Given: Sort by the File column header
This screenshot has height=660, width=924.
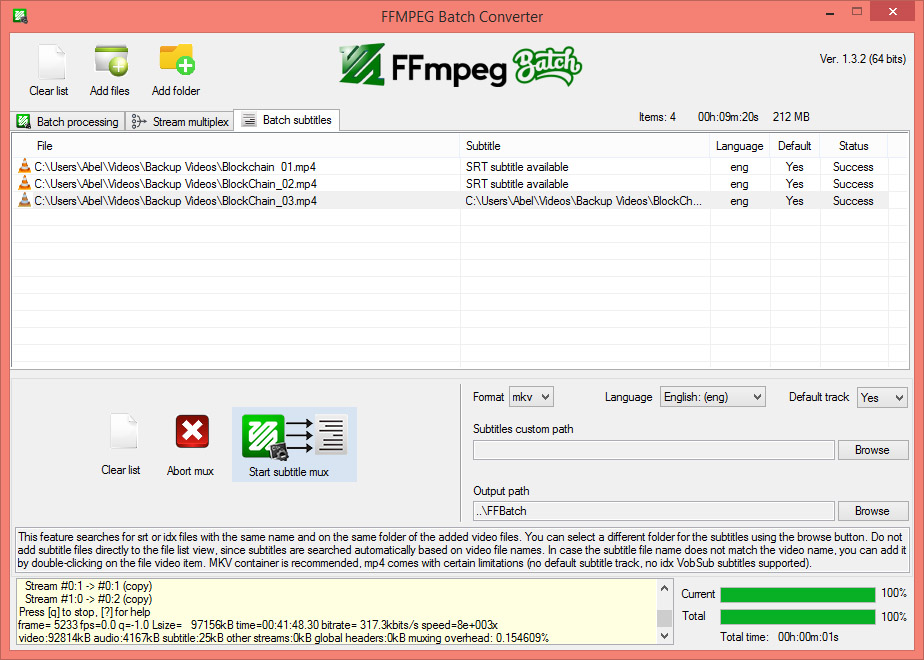Looking at the screenshot, I should (236, 146).
